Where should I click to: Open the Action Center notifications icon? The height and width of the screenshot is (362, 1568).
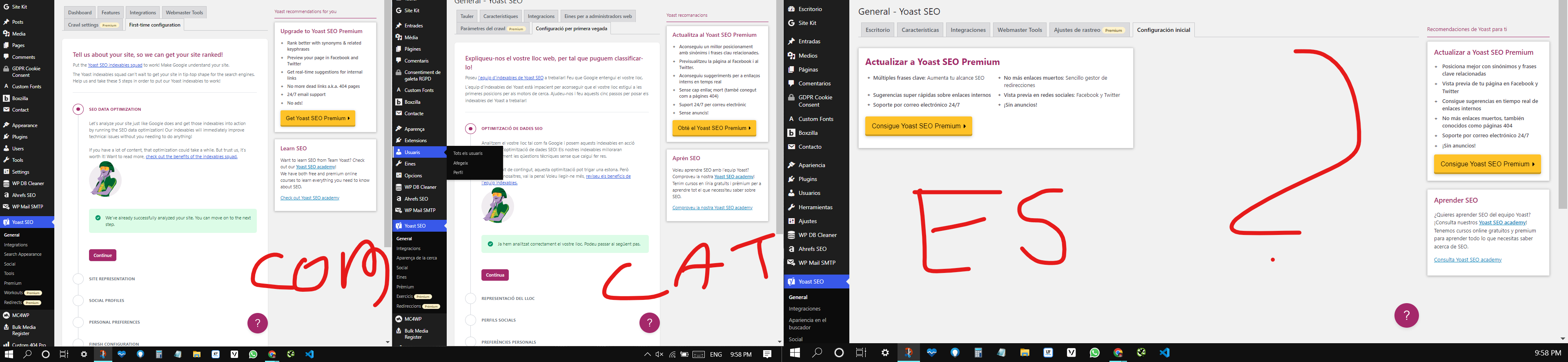(x=767, y=354)
